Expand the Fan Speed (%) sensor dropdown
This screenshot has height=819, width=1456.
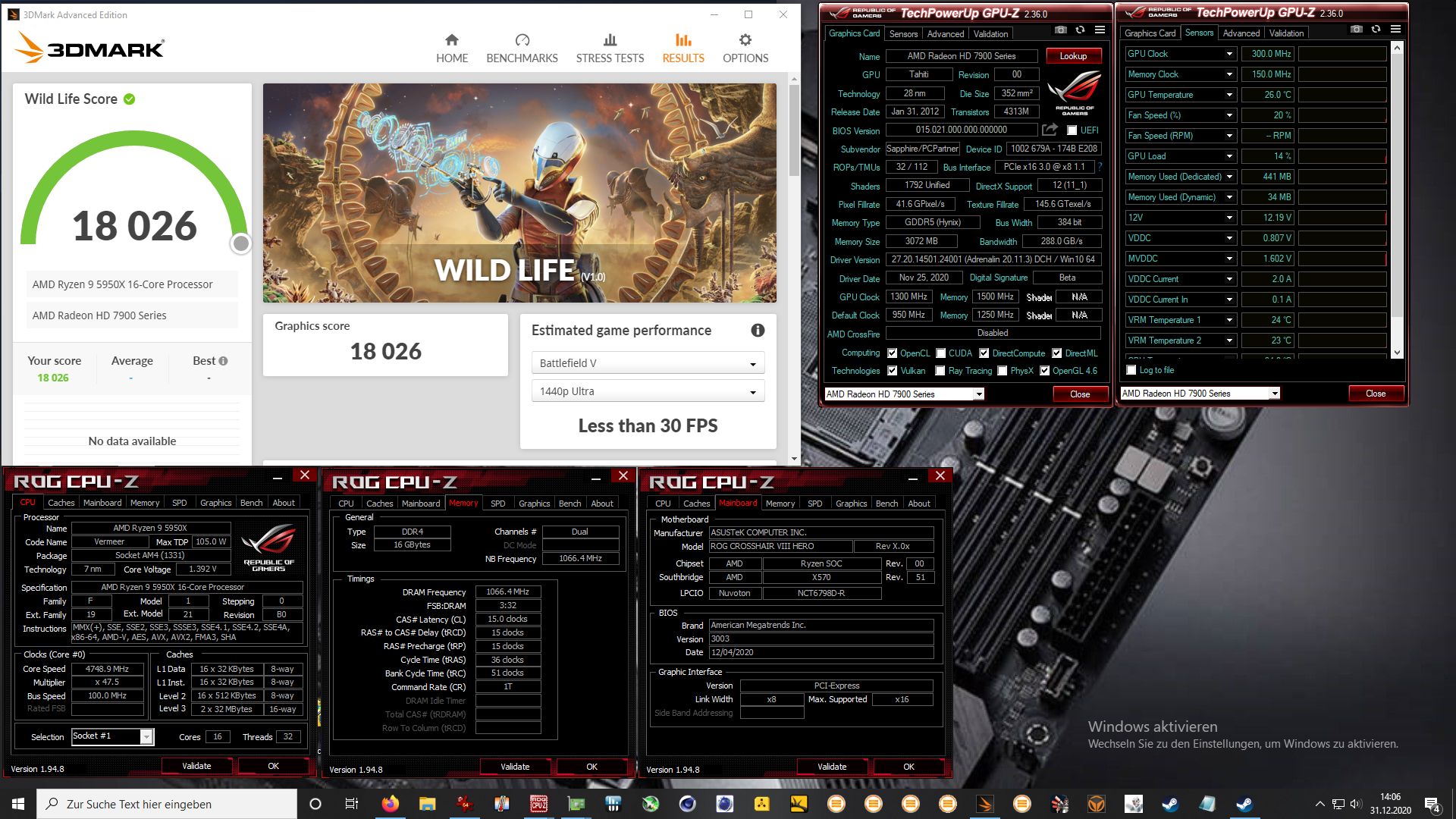point(1229,115)
